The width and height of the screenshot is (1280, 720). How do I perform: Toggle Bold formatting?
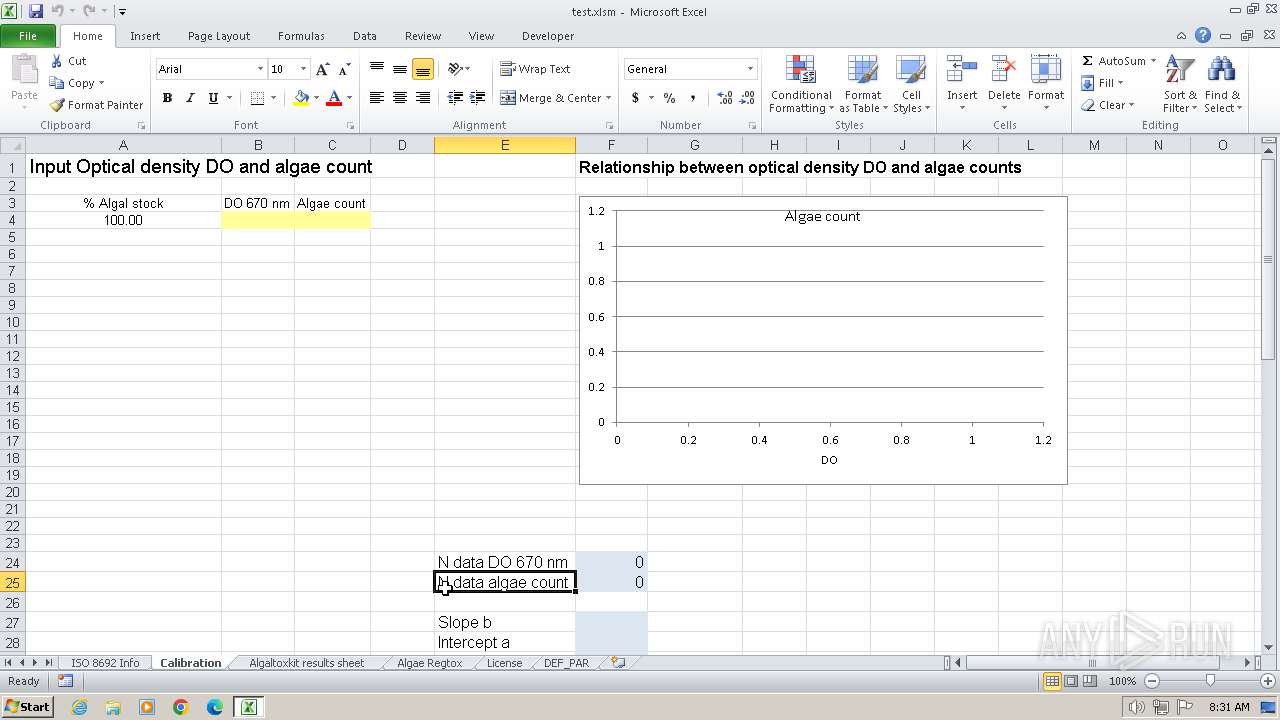pyautogui.click(x=167, y=98)
